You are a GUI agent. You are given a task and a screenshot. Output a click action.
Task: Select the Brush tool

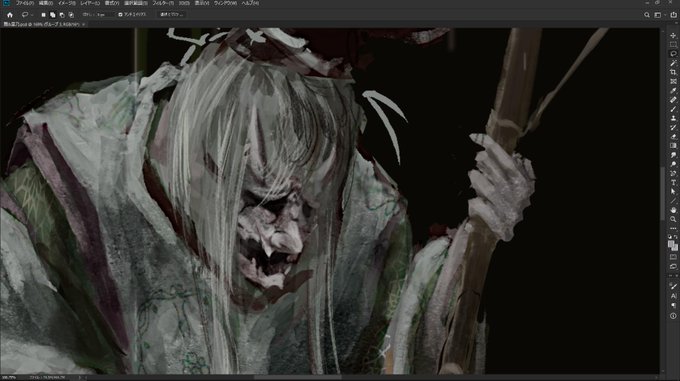pyautogui.click(x=673, y=109)
